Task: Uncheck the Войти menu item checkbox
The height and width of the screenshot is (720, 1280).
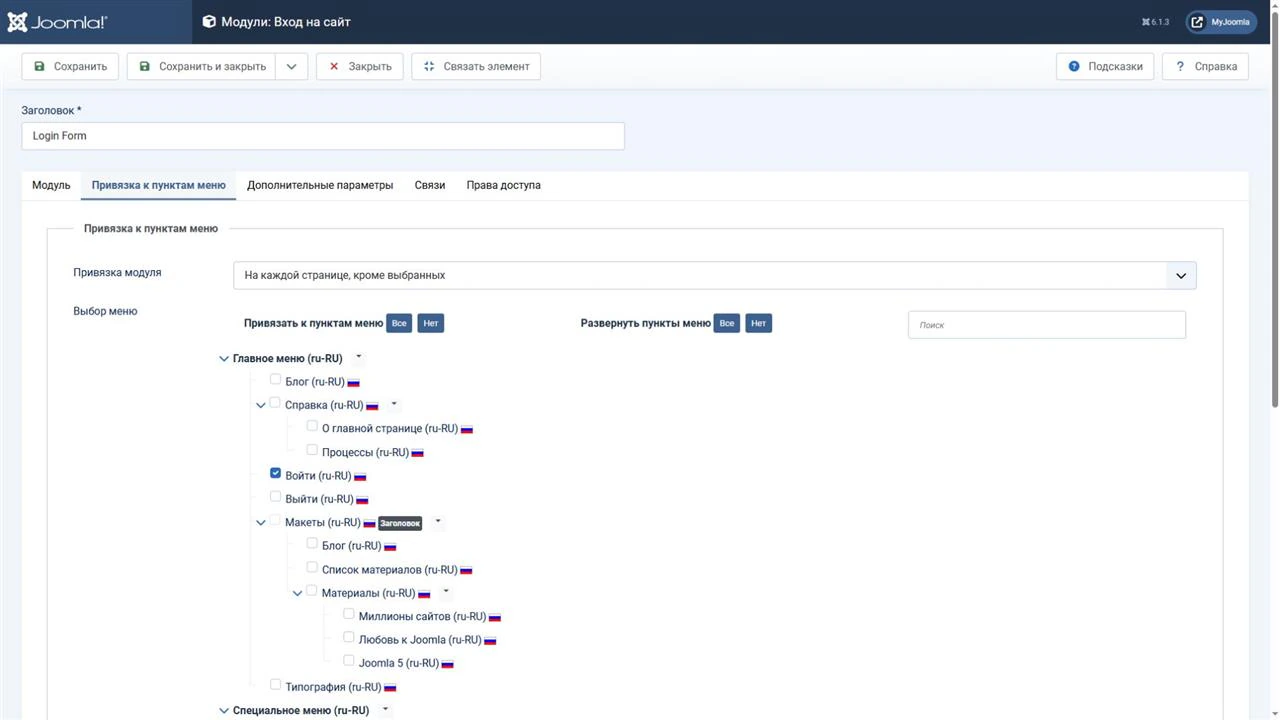Action: (276, 473)
